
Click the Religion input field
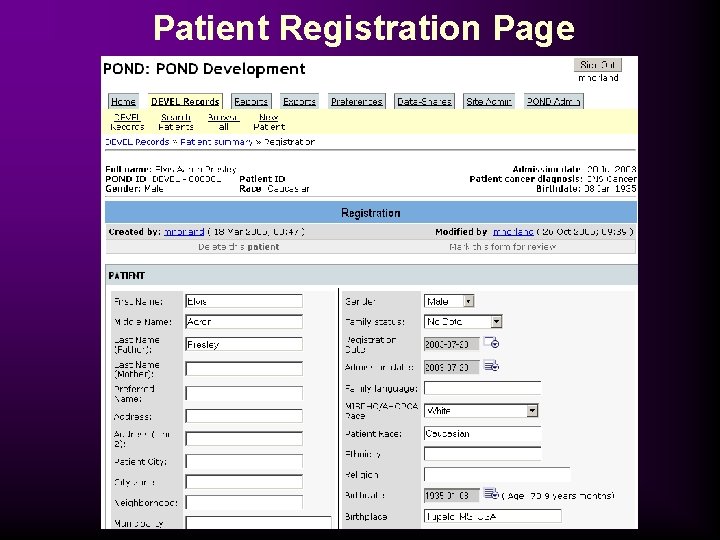(497, 474)
